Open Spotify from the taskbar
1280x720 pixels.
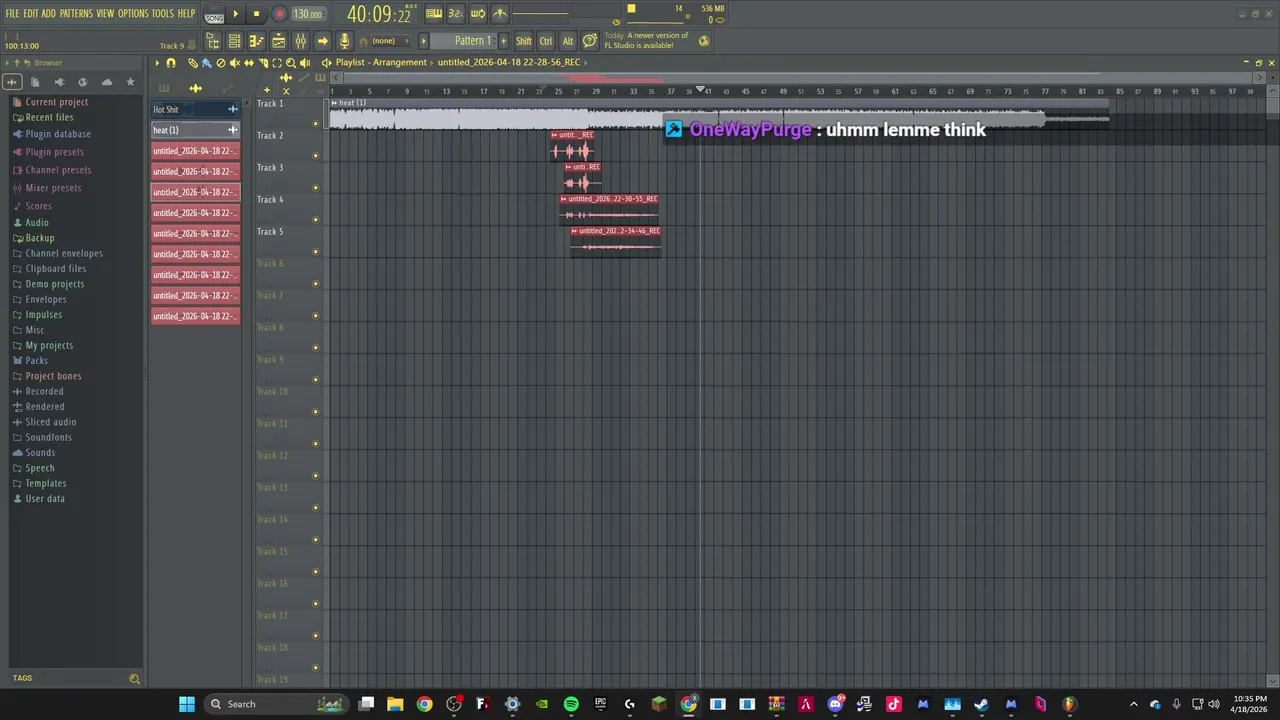(x=571, y=704)
